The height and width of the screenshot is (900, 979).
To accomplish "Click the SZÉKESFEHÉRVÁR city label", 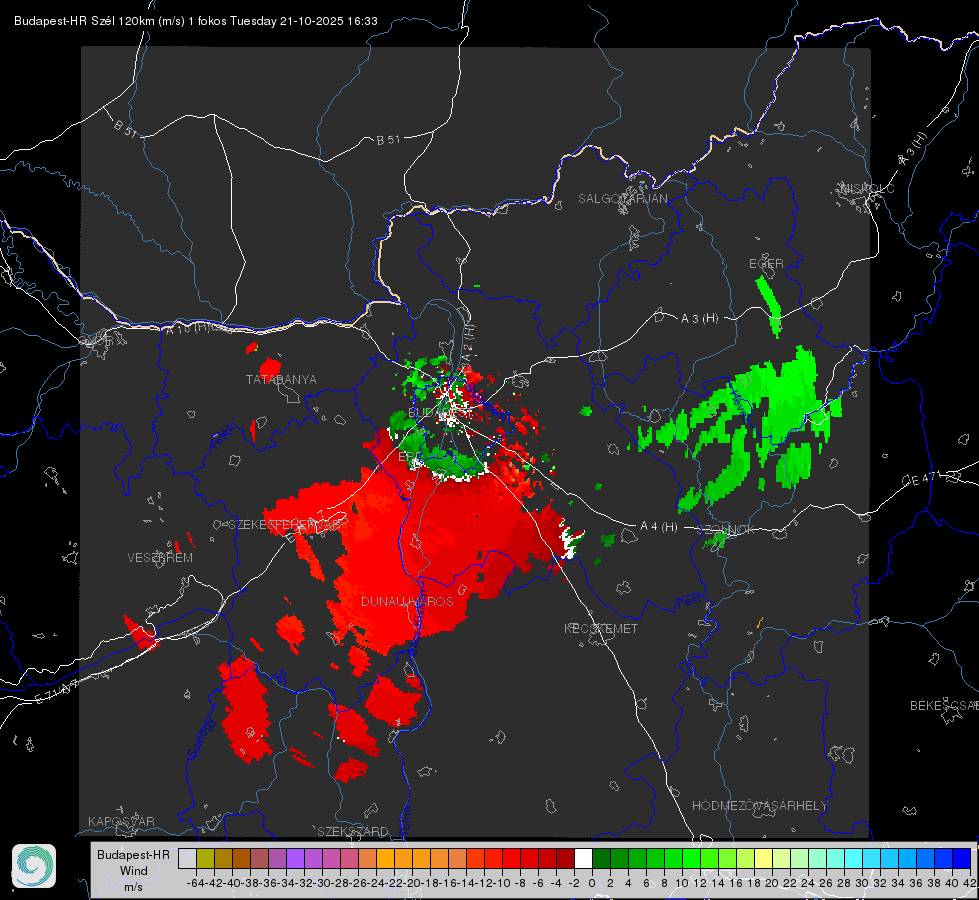I will point(285,525).
